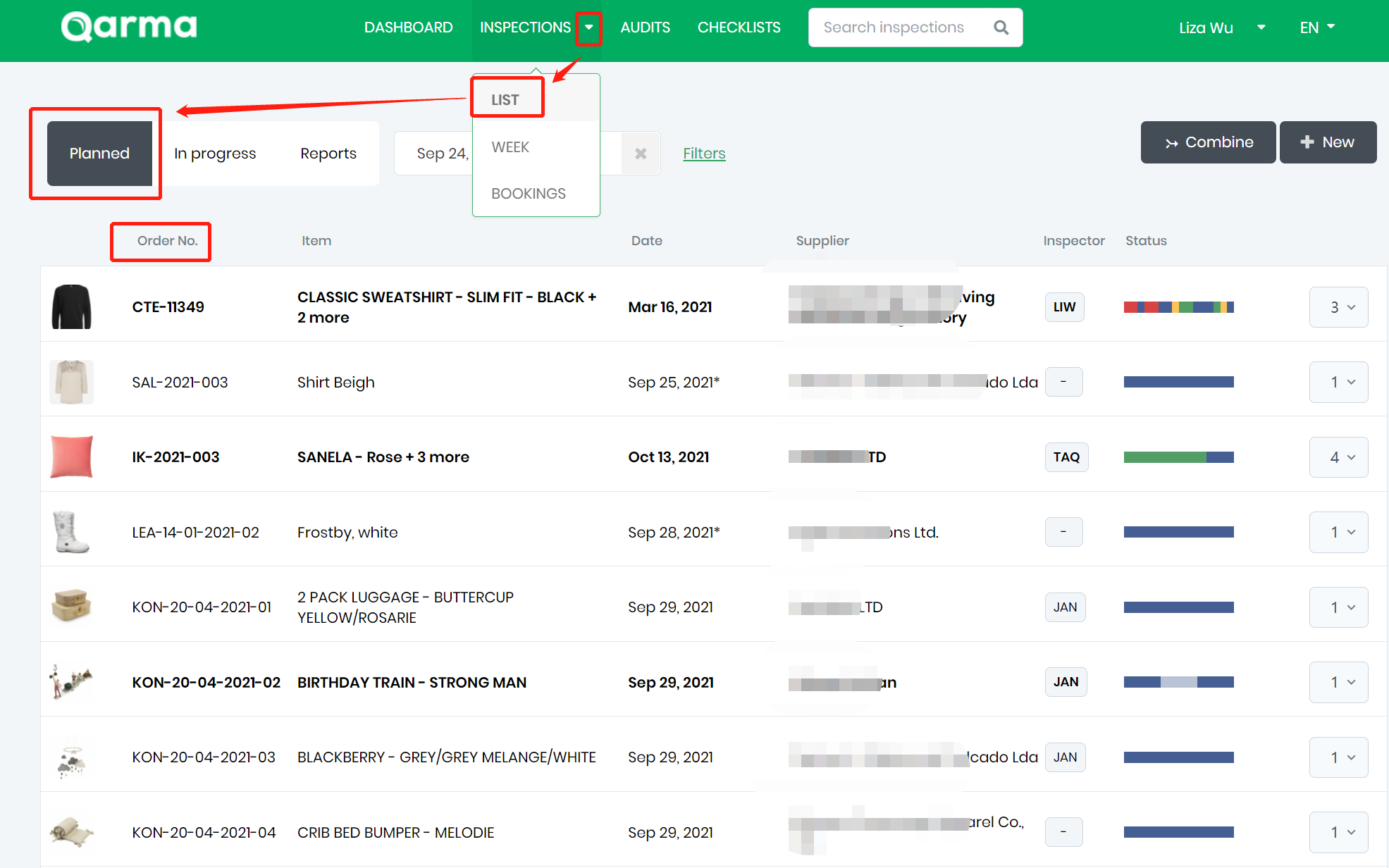Click the TAQ inspector badge
This screenshot has height=868, width=1389.
1066,457
